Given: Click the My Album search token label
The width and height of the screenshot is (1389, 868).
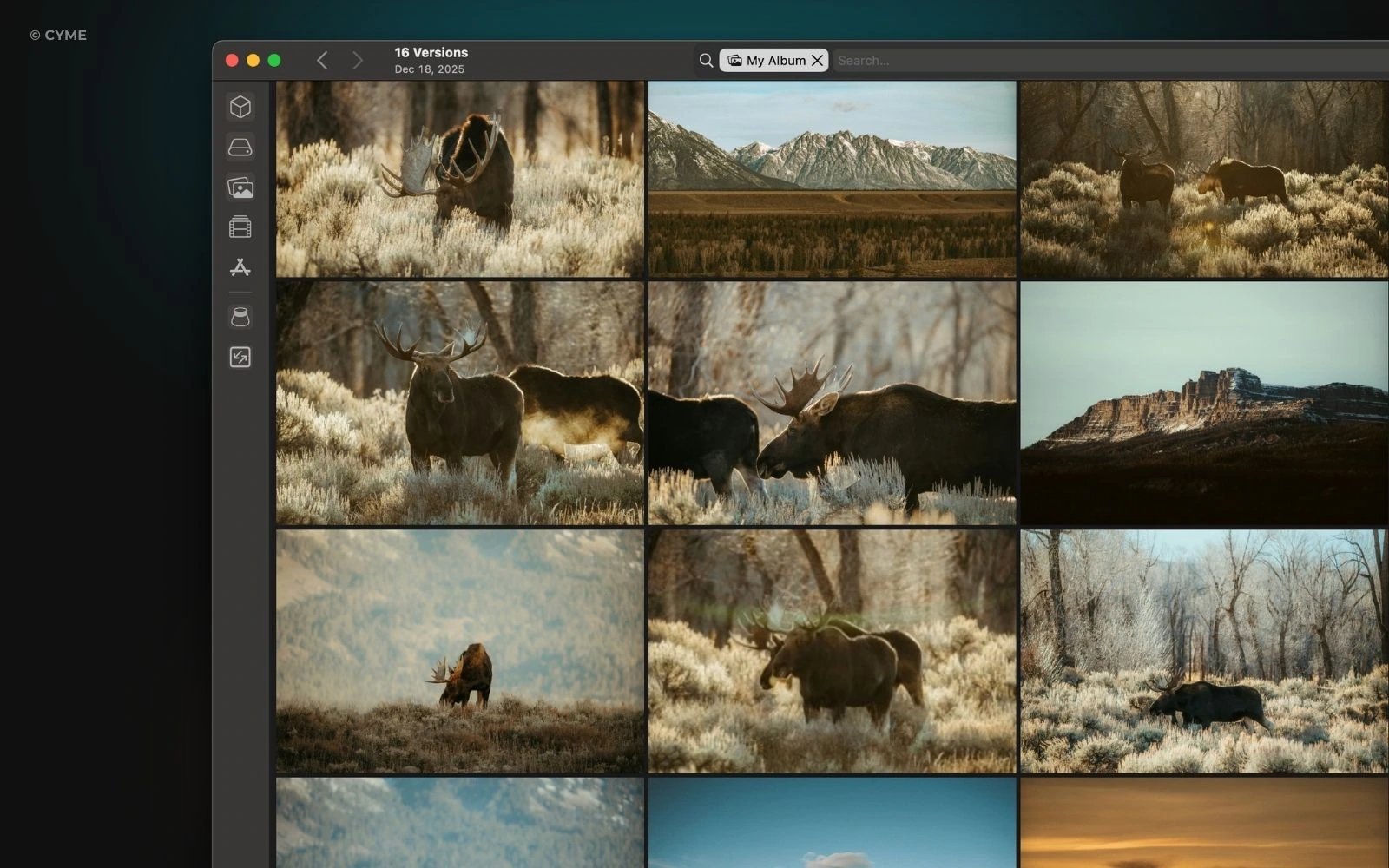Looking at the screenshot, I should 774,61.
